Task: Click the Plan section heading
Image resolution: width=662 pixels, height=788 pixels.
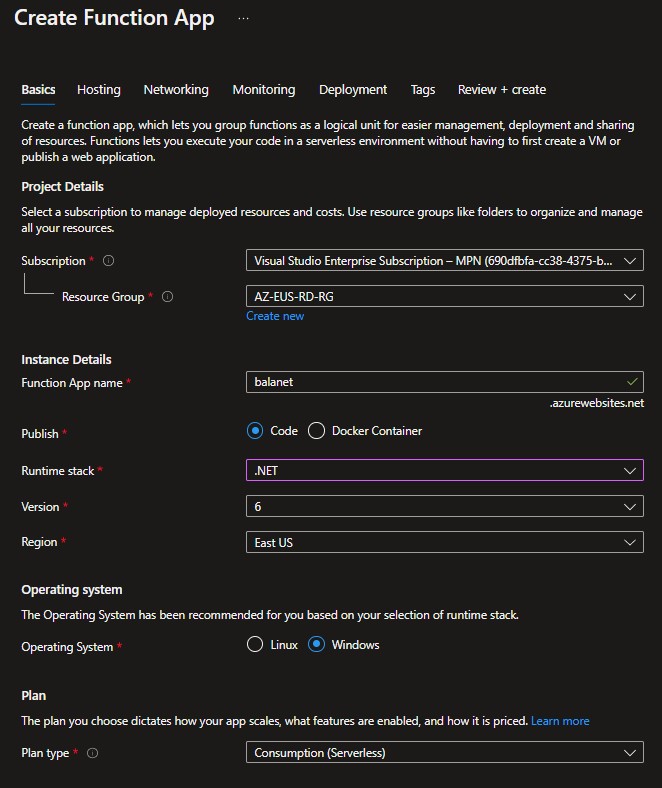Action: [x=34, y=696]
